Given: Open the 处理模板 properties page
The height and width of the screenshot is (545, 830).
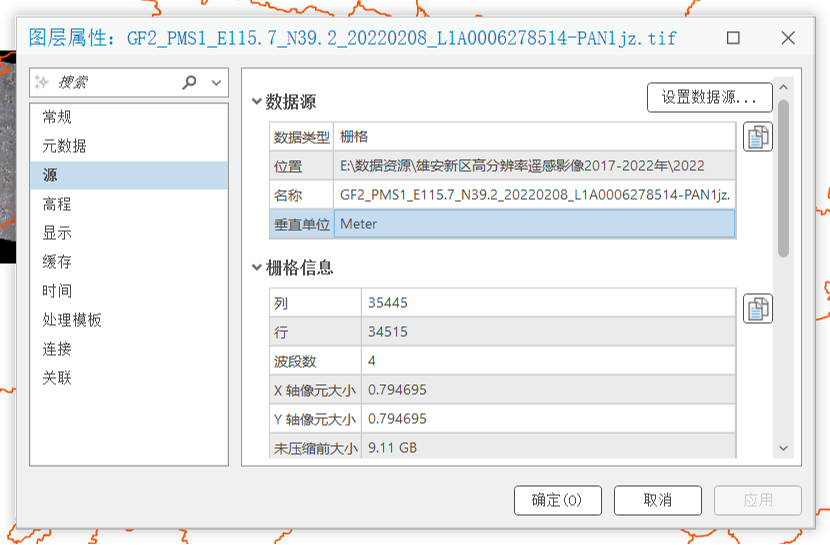Looking at the screenshot, I should [x=129, y=320].
